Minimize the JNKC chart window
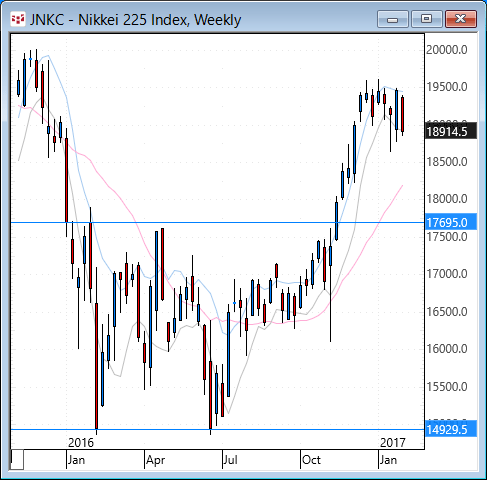Image resolution: width=487 pixels, height=480 pixels. (393, 19)
